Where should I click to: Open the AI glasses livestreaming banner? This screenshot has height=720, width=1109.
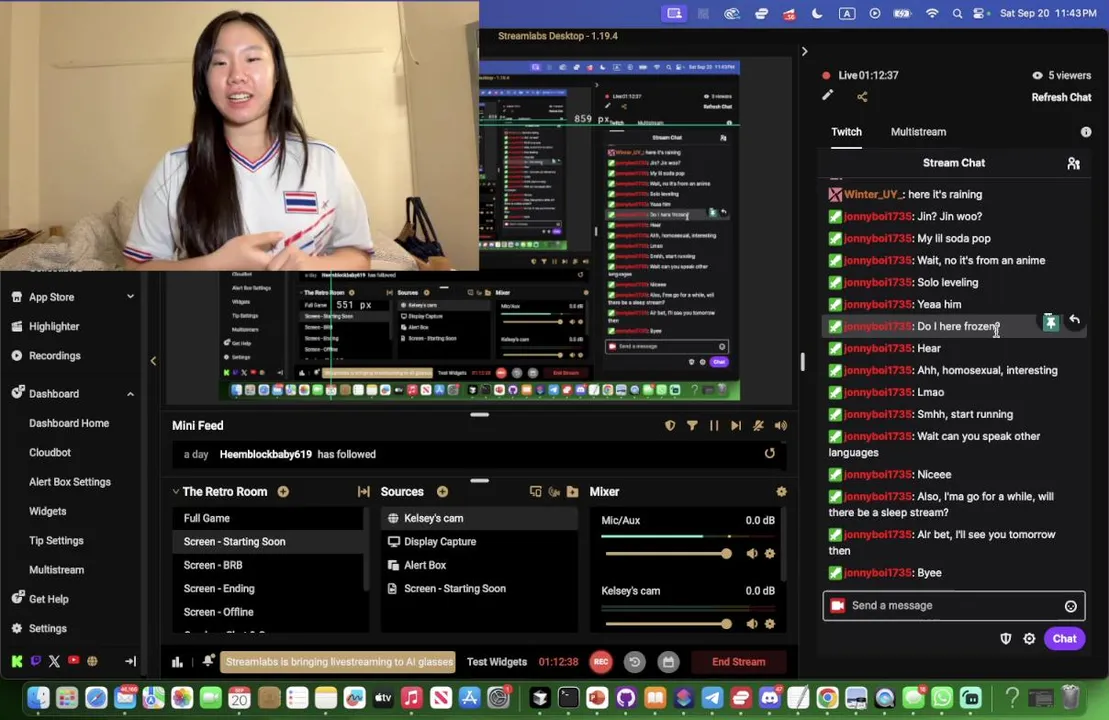point(339,662)
